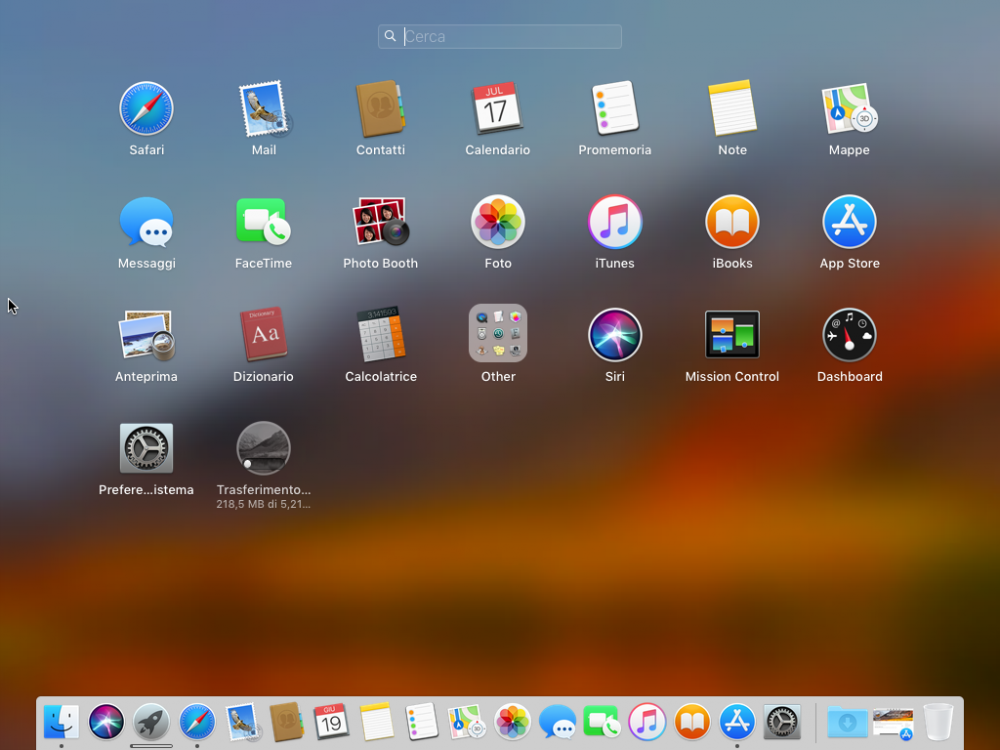The width and height of the screenshot is (1000, 750).
Task: Open Photo Booth app
Action: pos(380,222)
